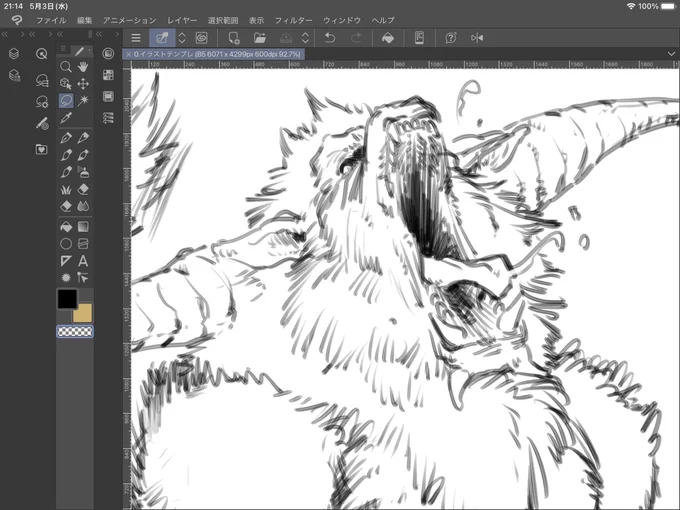
Task: Open file using folder icon
Action: tap(259, 38)
